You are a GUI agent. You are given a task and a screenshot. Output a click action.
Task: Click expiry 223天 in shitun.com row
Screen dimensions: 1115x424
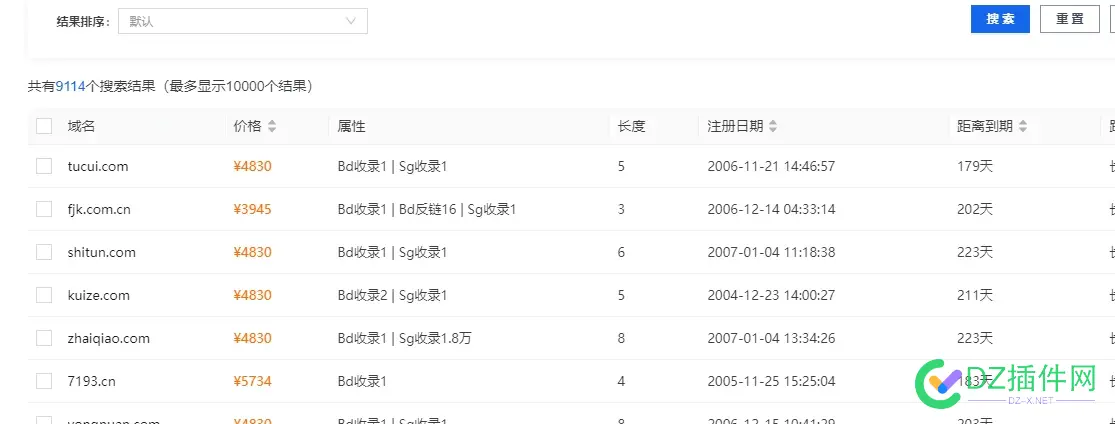coord(975,252)
